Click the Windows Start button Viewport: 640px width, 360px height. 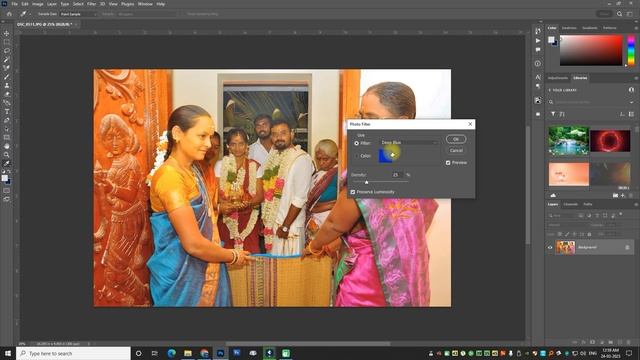tap(8, 353)
